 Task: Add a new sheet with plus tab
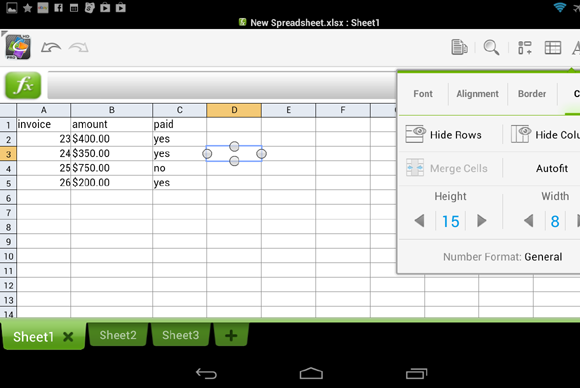(x=231, y=335)
